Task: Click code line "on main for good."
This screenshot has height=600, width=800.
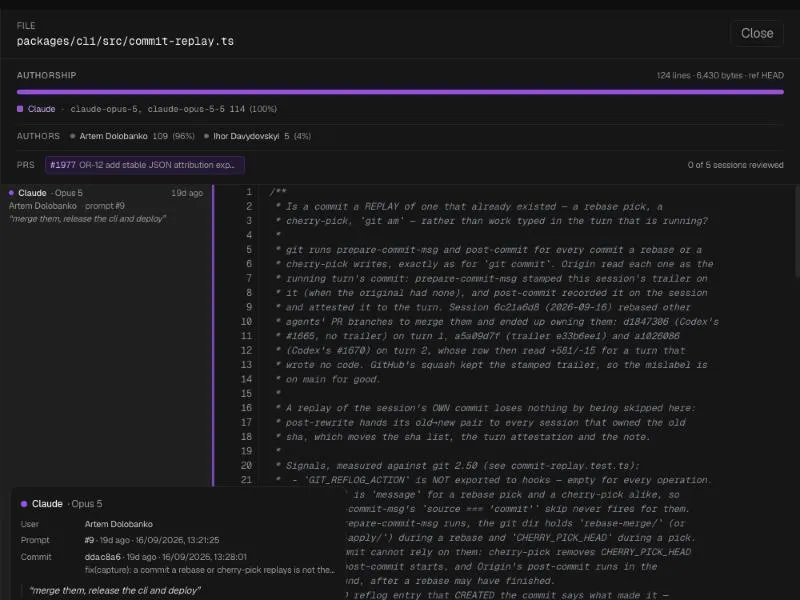Action: click(333, 379)
